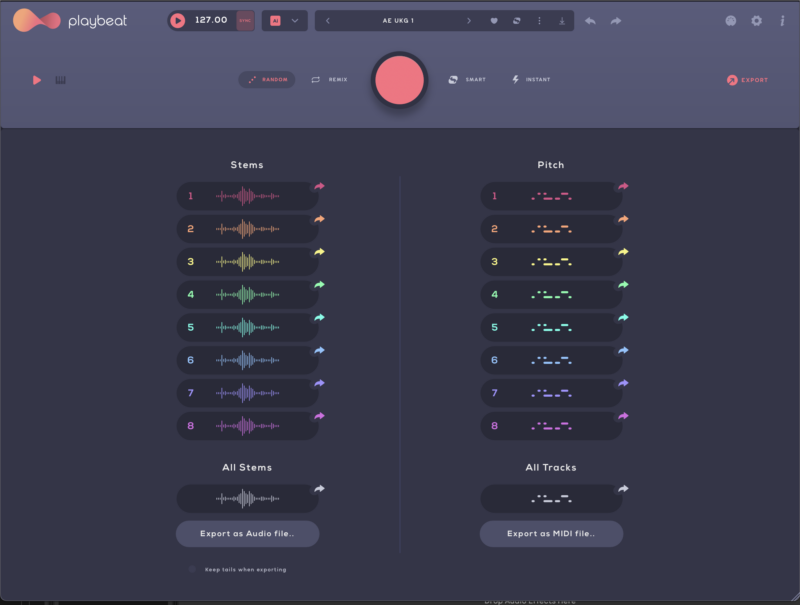
Task: Click the redo arrow in the top bar
Action: pos(617,20)
